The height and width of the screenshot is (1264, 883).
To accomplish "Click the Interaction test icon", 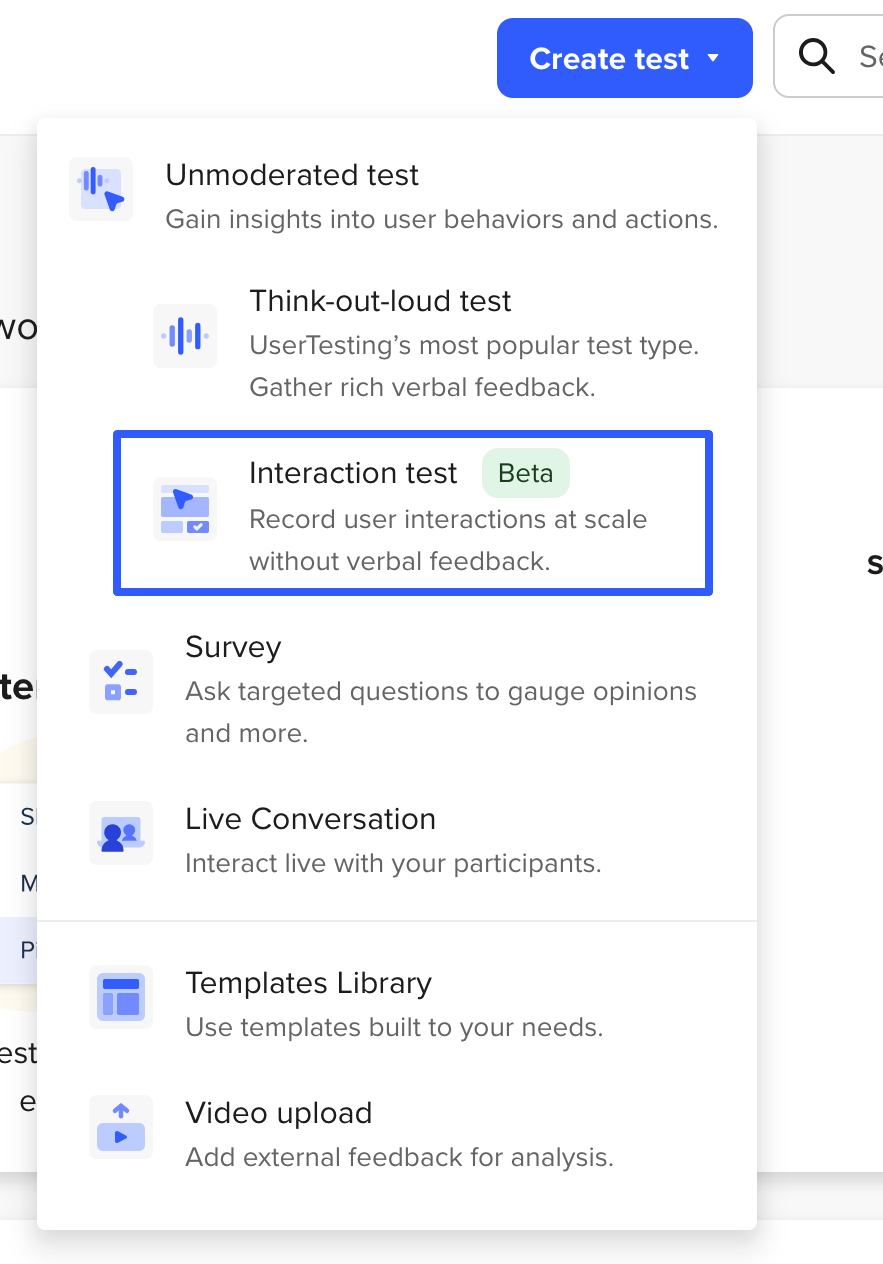I will (185, 509).
